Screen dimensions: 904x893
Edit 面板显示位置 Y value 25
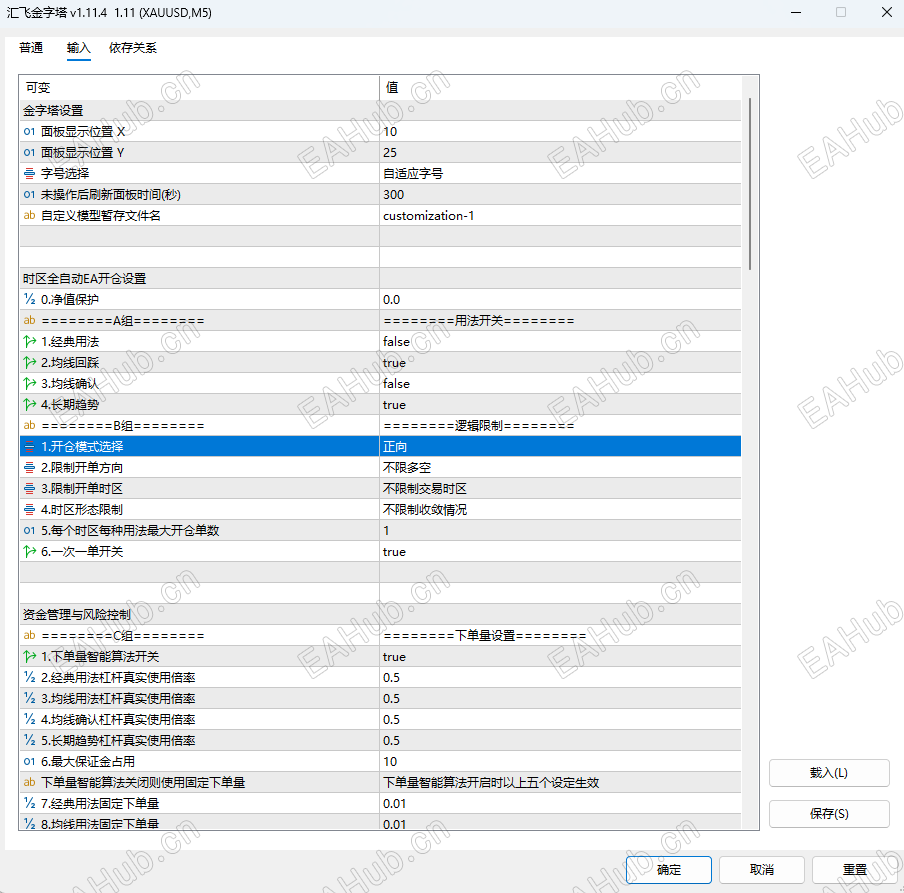(560, 153)
